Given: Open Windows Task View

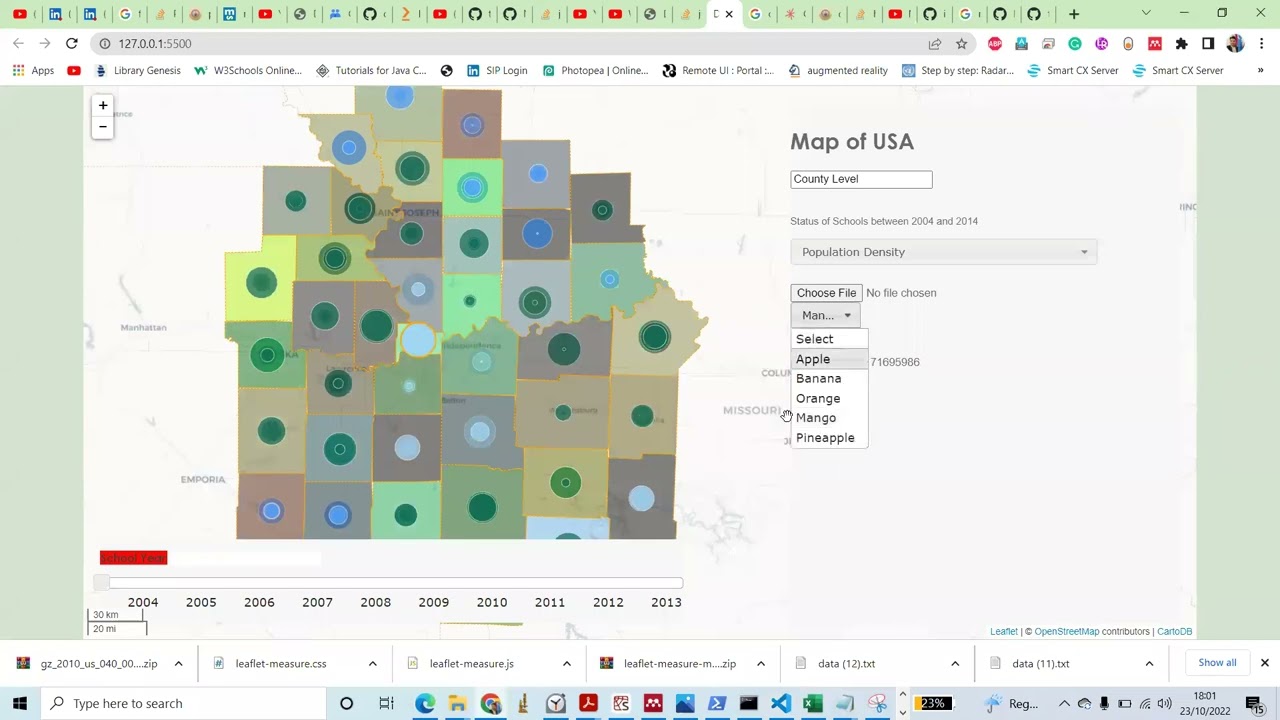Looking at the screenshot, I should click(386, 704).
